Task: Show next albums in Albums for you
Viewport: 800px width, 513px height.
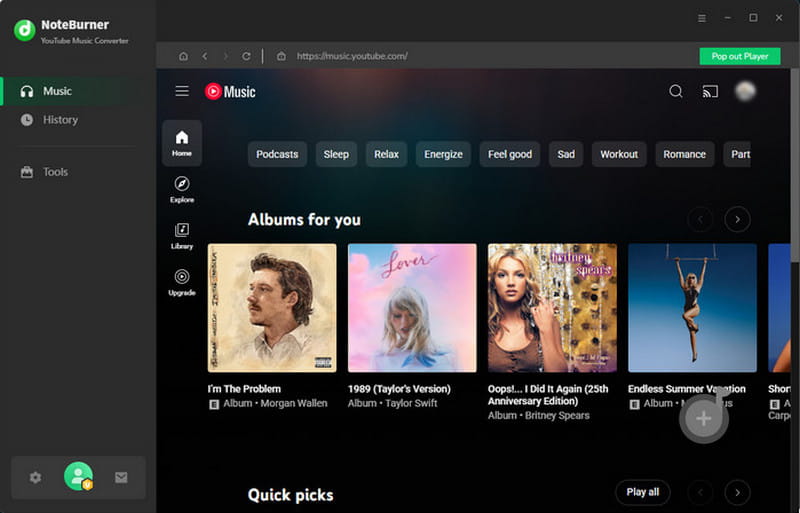Action: coord(737,219)
